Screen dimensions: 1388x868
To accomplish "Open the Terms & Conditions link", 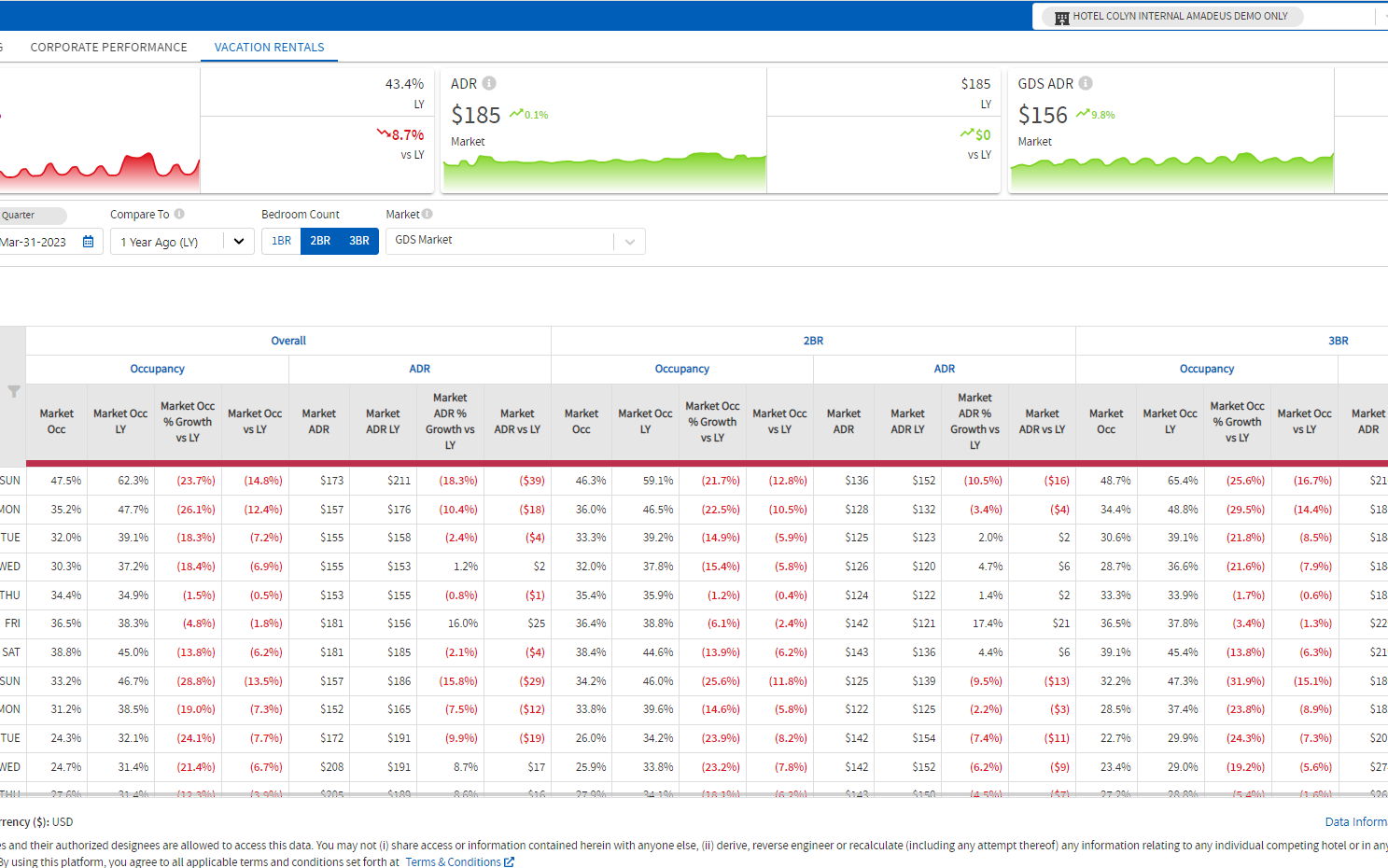I will click(x=453, y=862).
